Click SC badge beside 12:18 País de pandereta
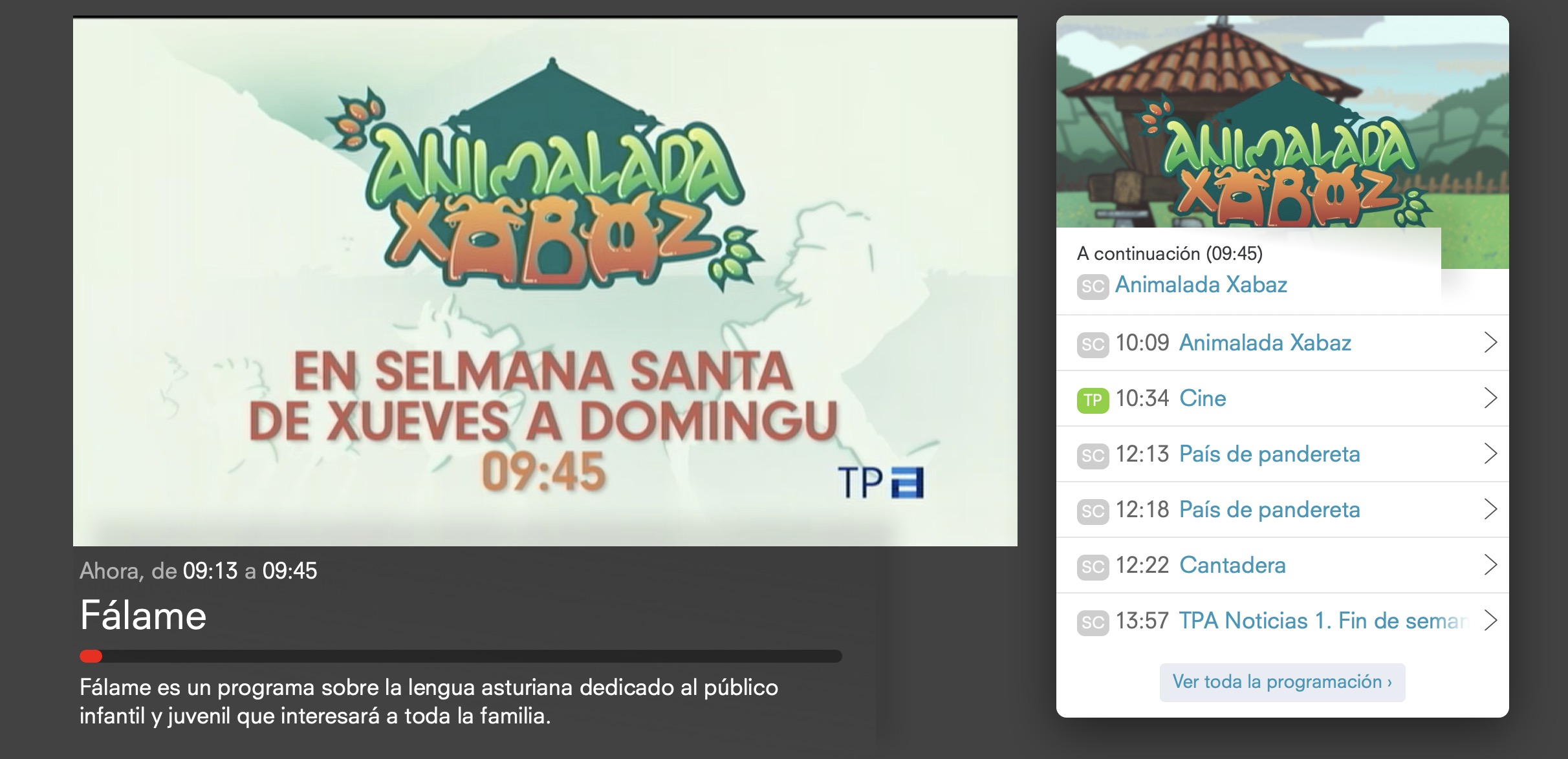 (x=1093, y=511)
